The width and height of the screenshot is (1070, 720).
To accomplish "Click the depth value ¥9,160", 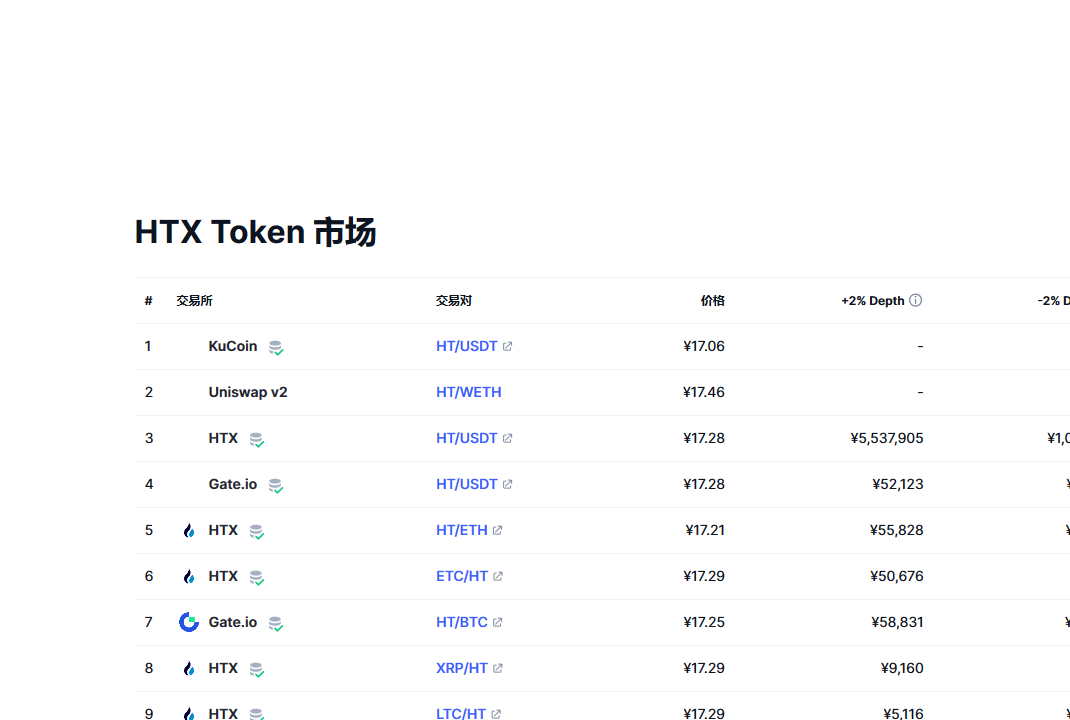I will point(902,668).
